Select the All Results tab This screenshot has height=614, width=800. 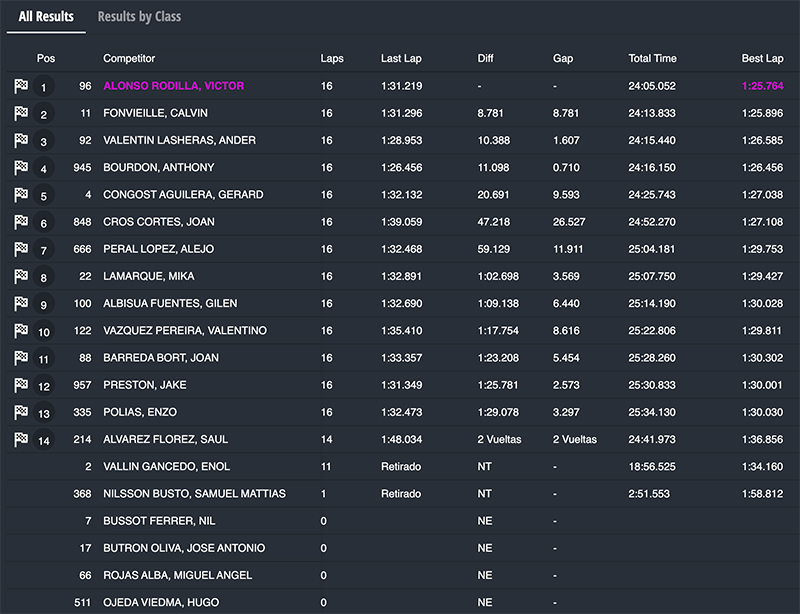click(46, 17)
